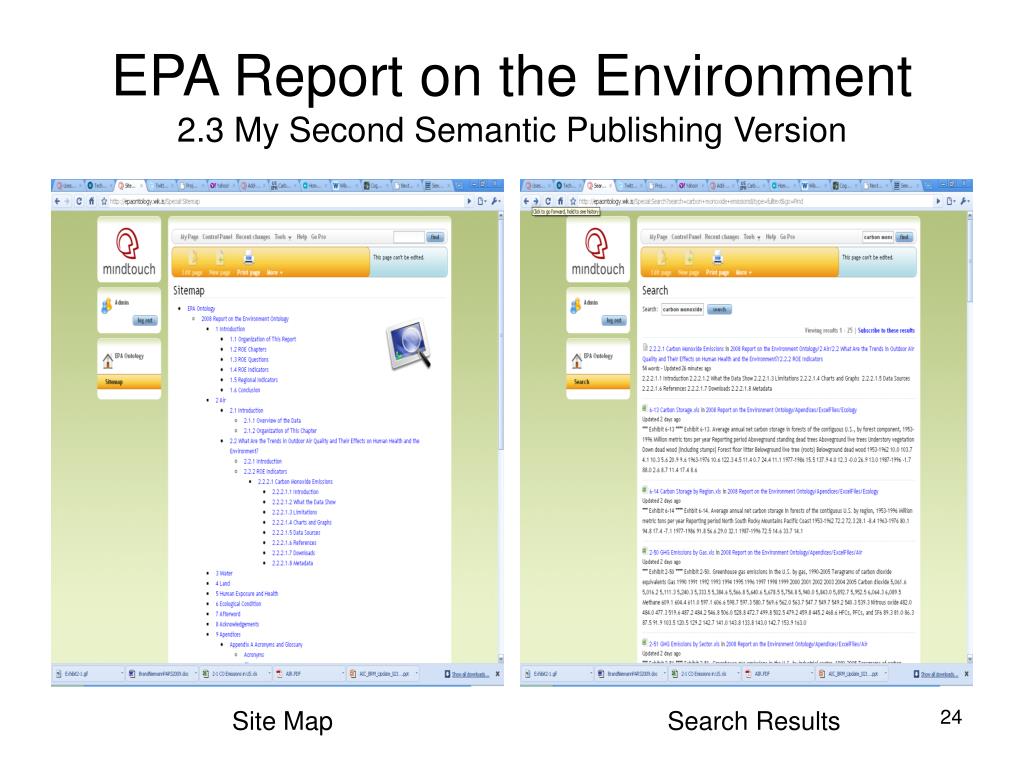Open the More dropdown in Search page toolbar

[744, 272]
